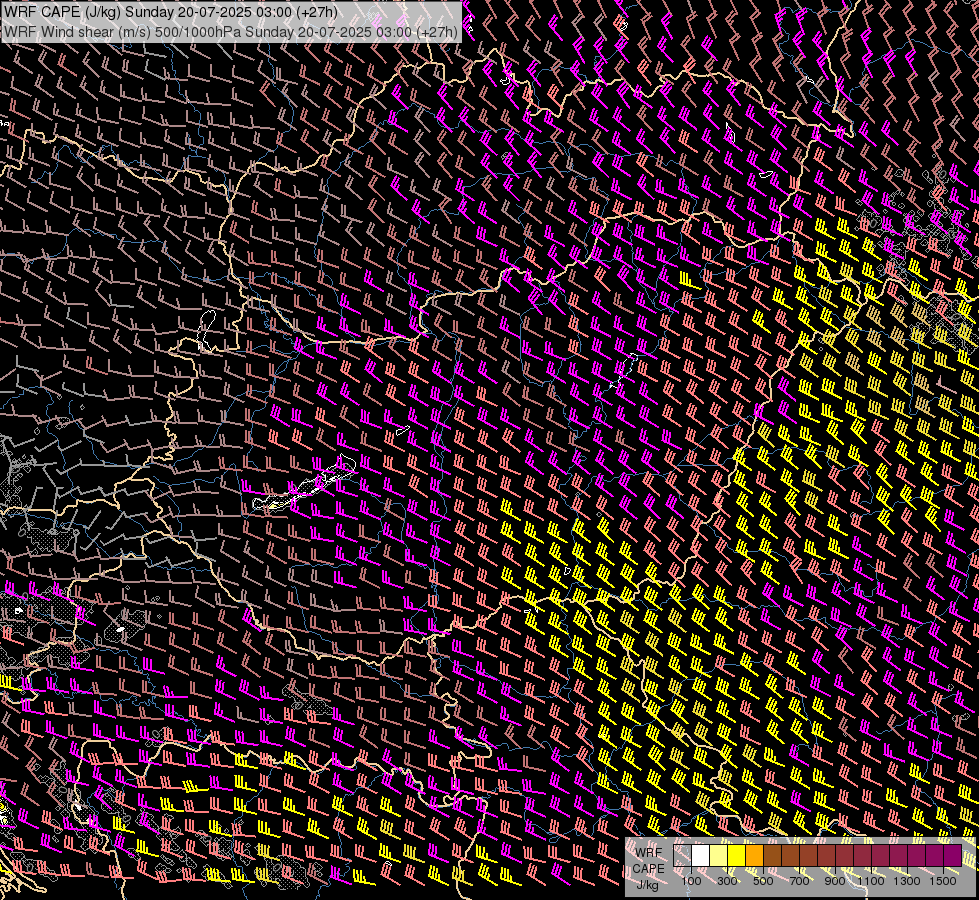
Task: Click the 1500 value in the legend
Action: pos(943,881)
